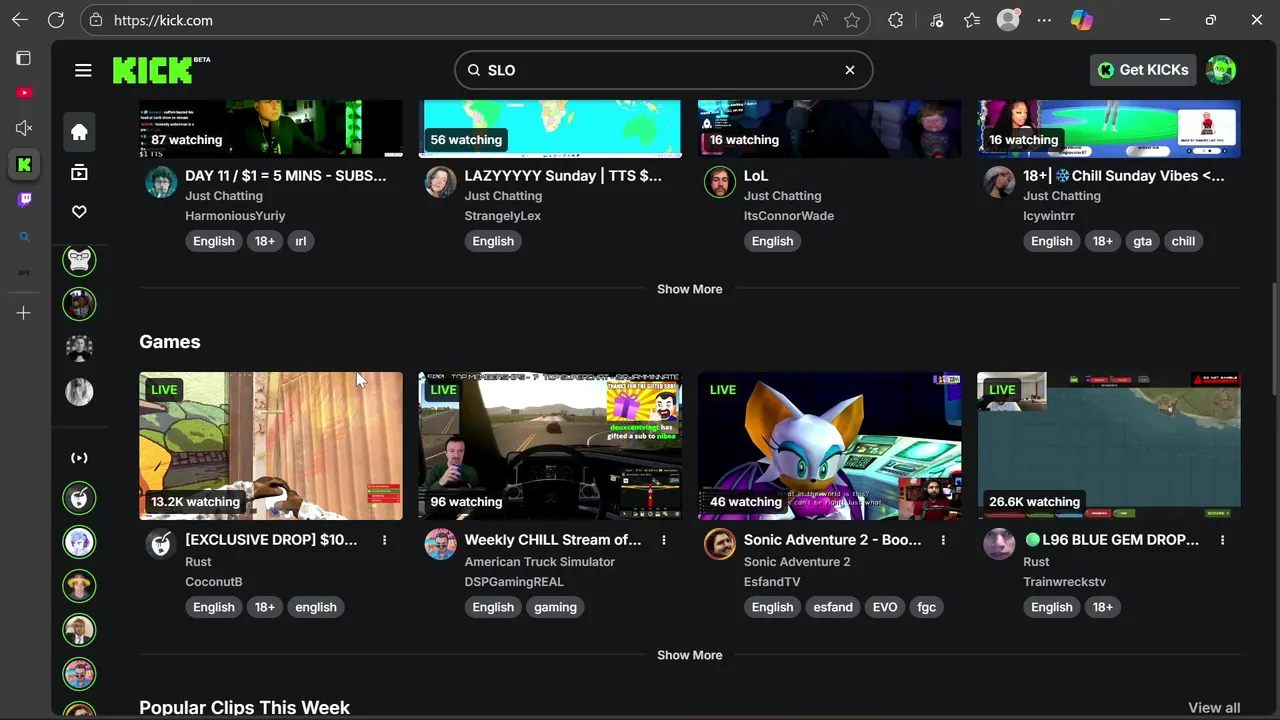Click the live broadcast signal sidebar icon
Viewport: 1280px width, 720px height.
(79, 458)
